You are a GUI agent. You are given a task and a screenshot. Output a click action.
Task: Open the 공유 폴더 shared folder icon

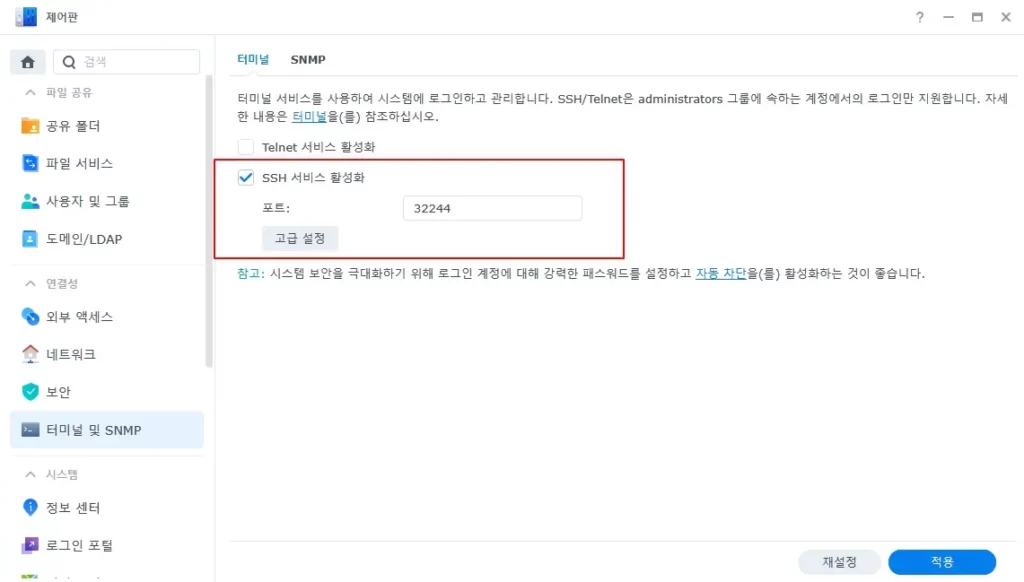click(30, 125)
